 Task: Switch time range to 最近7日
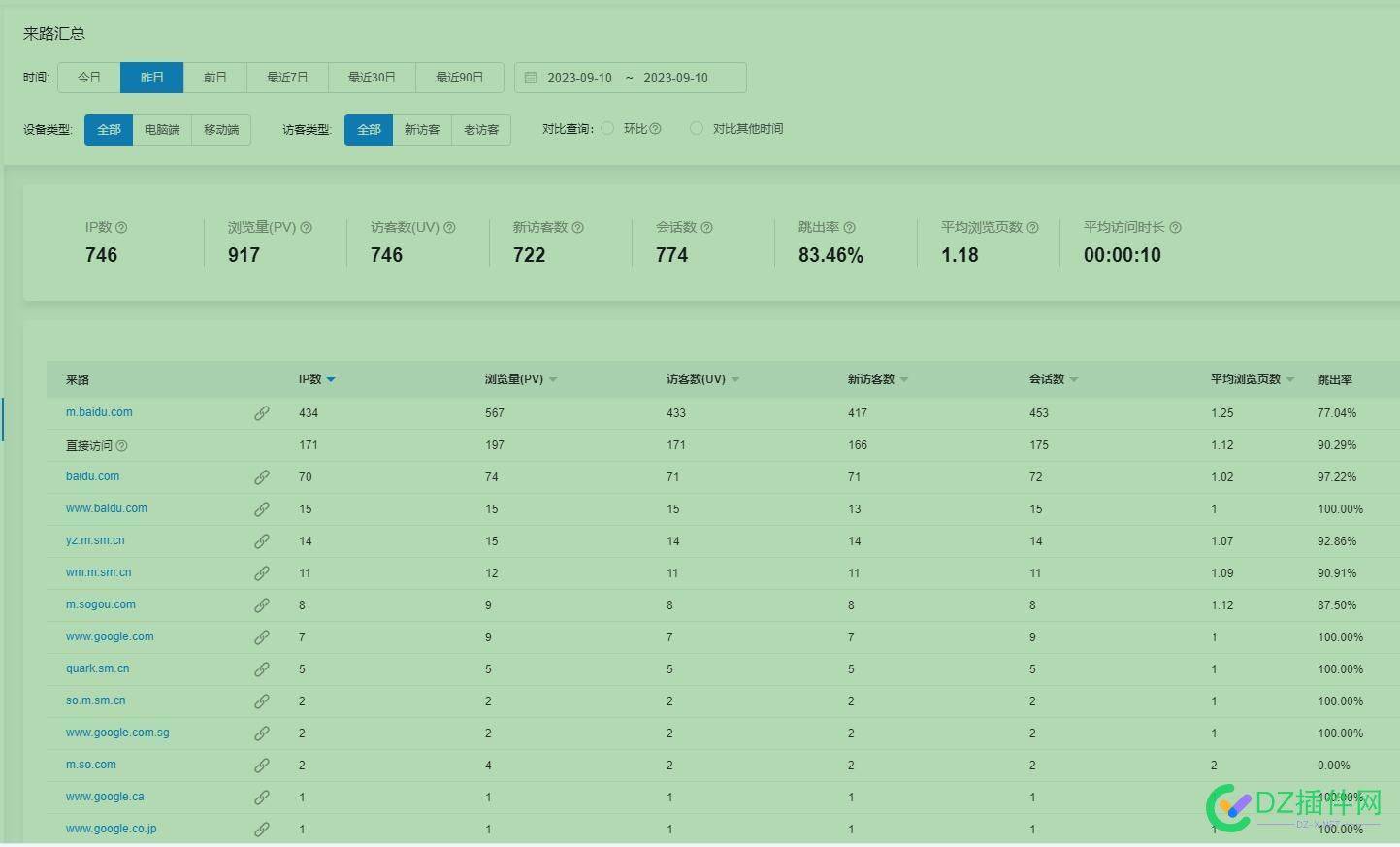[x=287, y=78]
